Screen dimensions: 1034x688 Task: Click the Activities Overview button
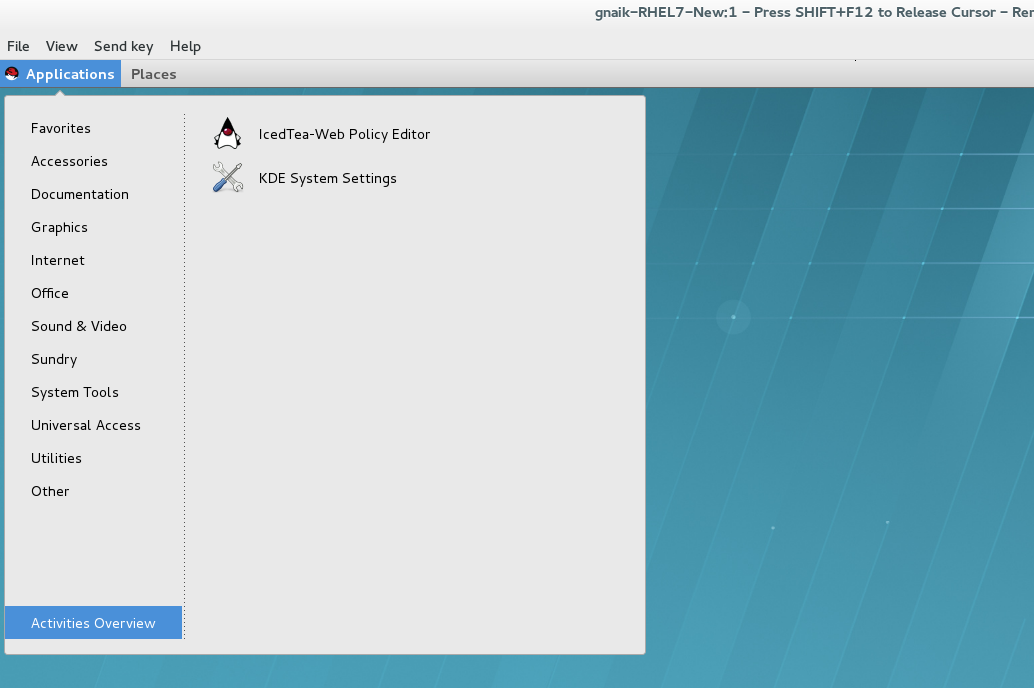tap(93, 622)
